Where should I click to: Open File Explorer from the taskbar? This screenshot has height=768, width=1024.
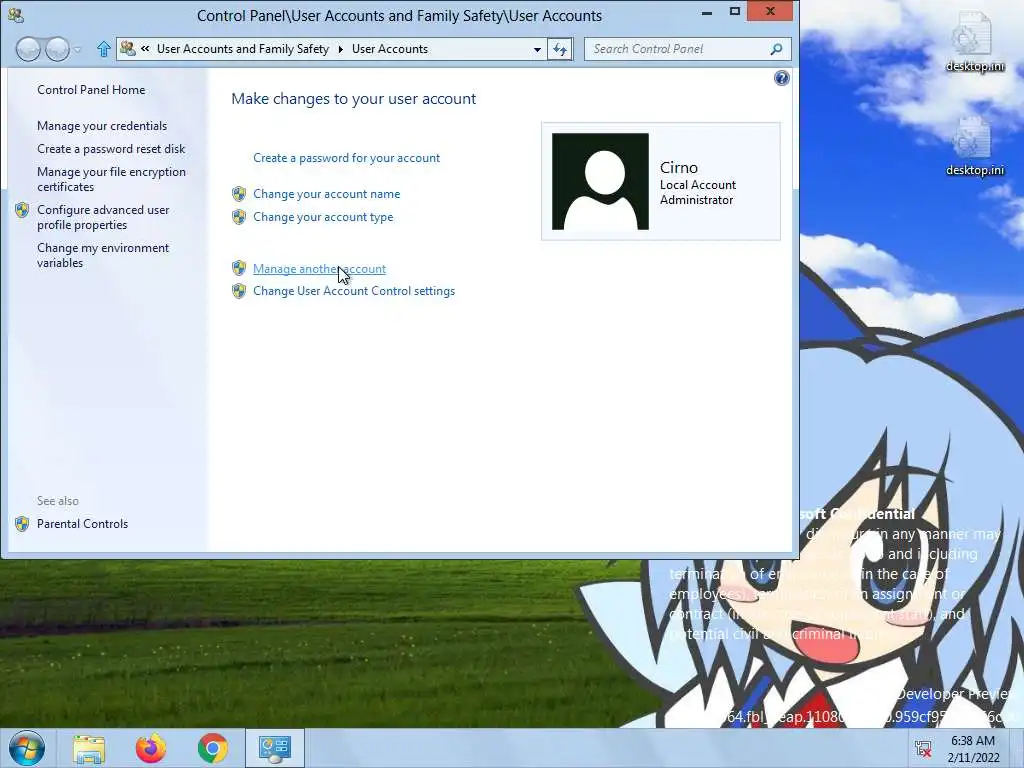(x=89, y=748)
